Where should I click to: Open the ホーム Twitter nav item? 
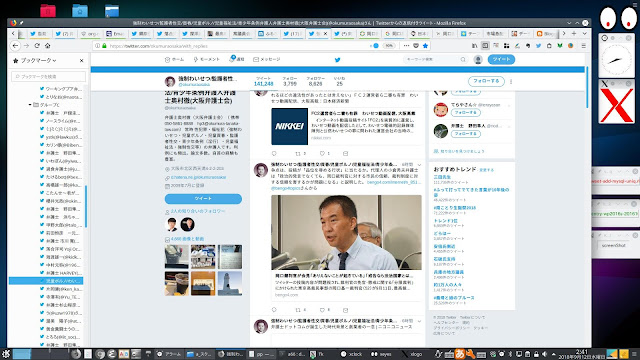[x=175, y=60]
